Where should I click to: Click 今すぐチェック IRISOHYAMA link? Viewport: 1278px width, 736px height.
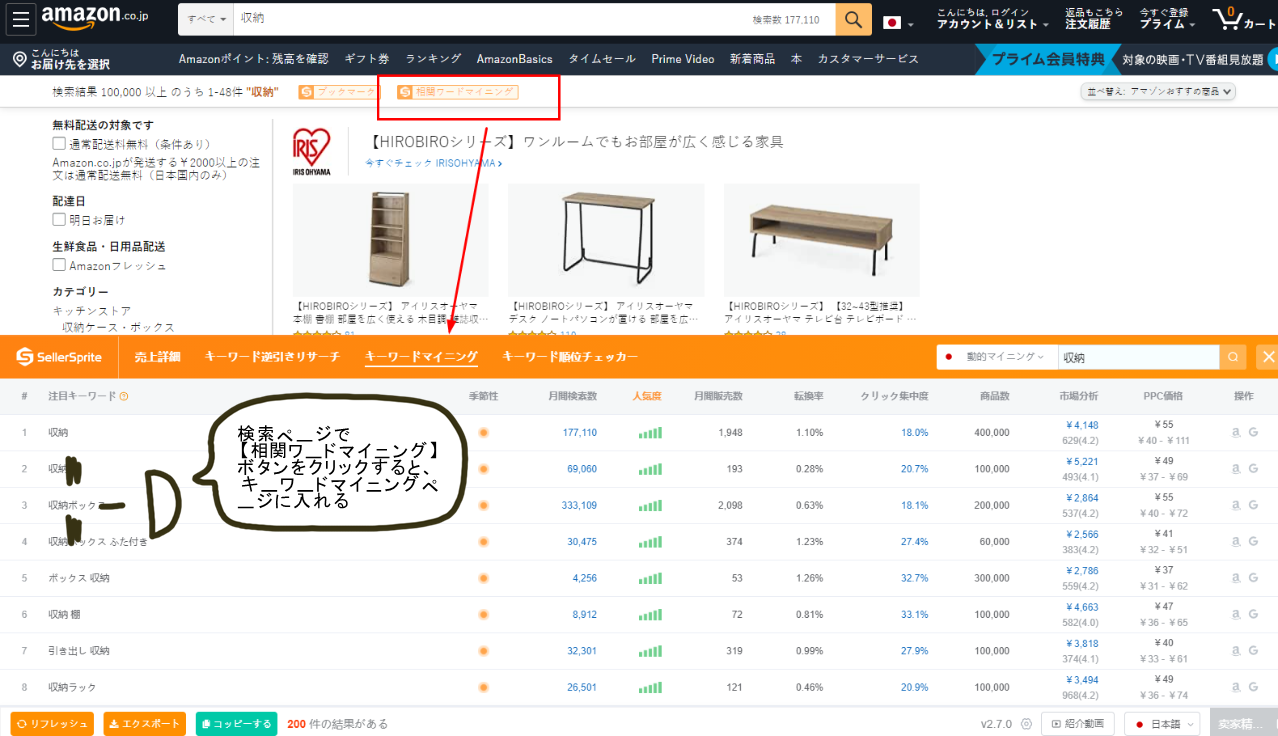[433, 163]
